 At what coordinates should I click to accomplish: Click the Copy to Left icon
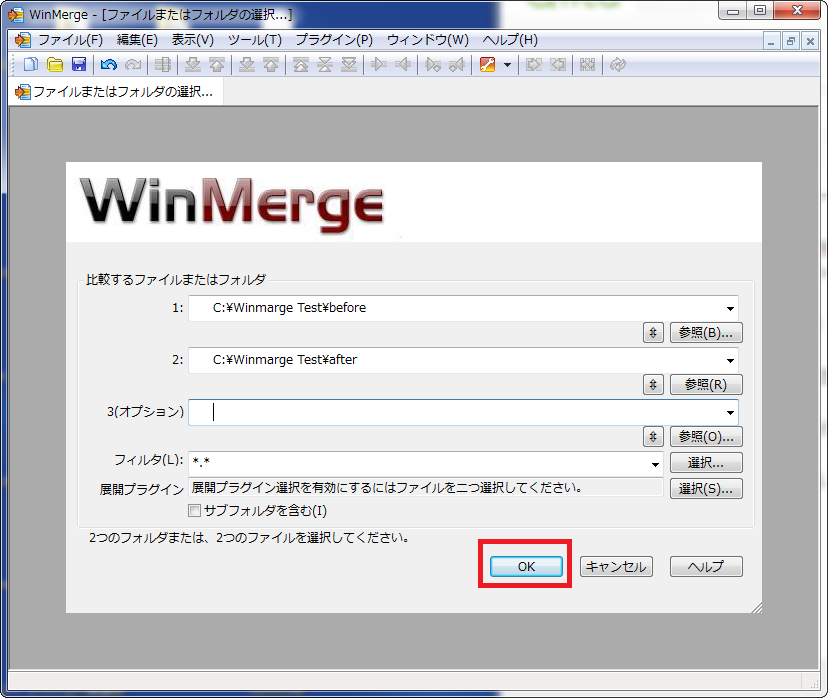click(403, 64)
